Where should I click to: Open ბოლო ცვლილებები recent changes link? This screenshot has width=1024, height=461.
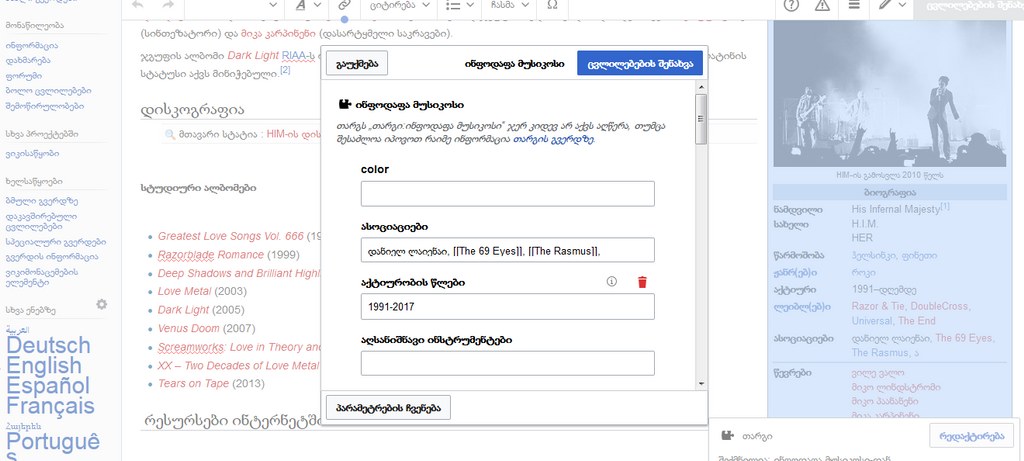(x=48, y=91)
